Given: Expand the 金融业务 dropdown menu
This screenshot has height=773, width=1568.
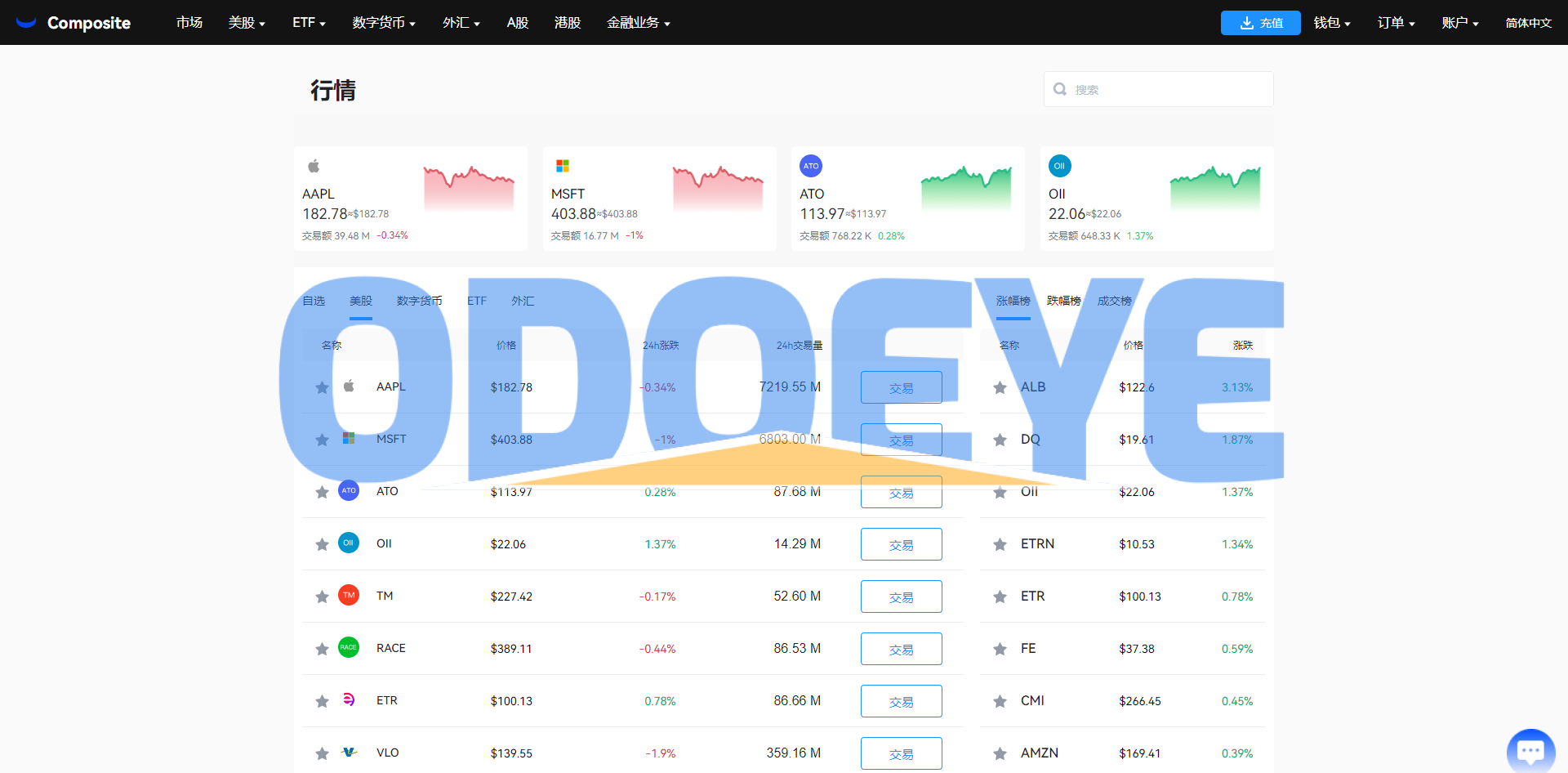Looking at the screenshot, I should click(639, 23).
